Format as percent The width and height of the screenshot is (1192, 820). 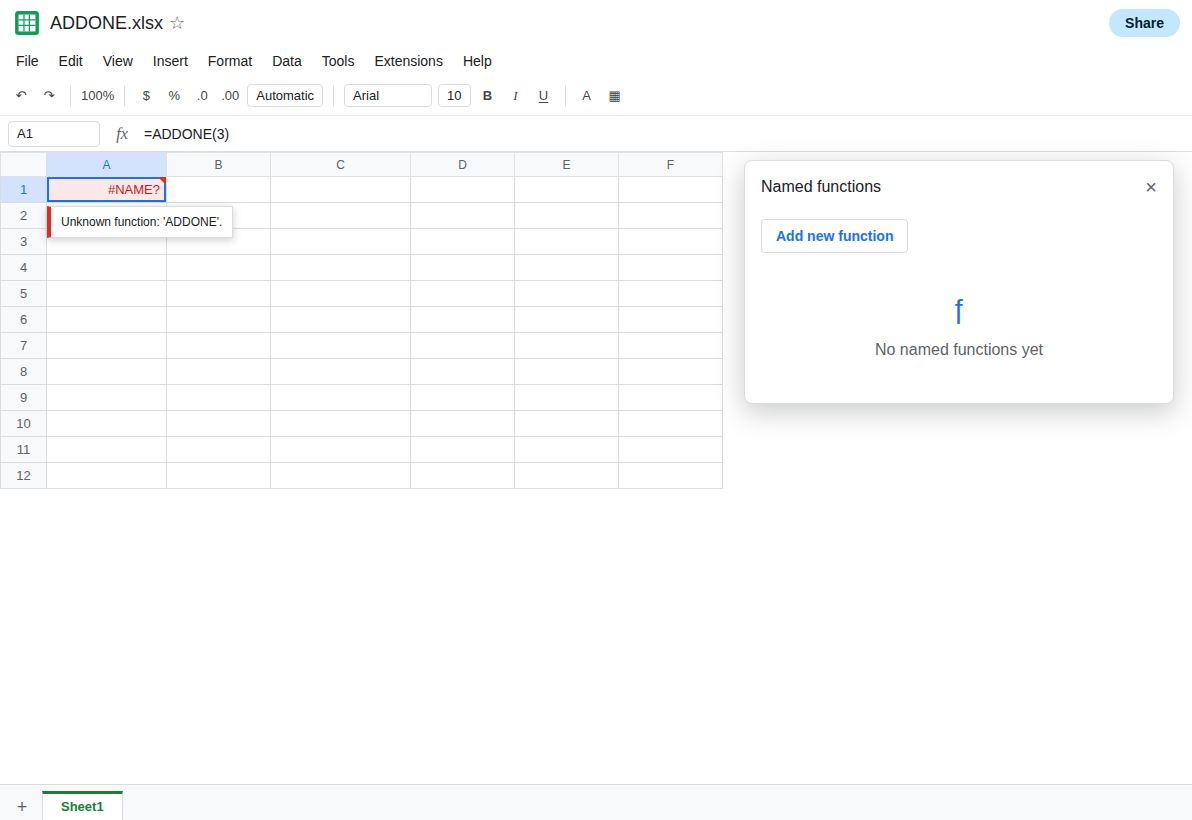174,96
